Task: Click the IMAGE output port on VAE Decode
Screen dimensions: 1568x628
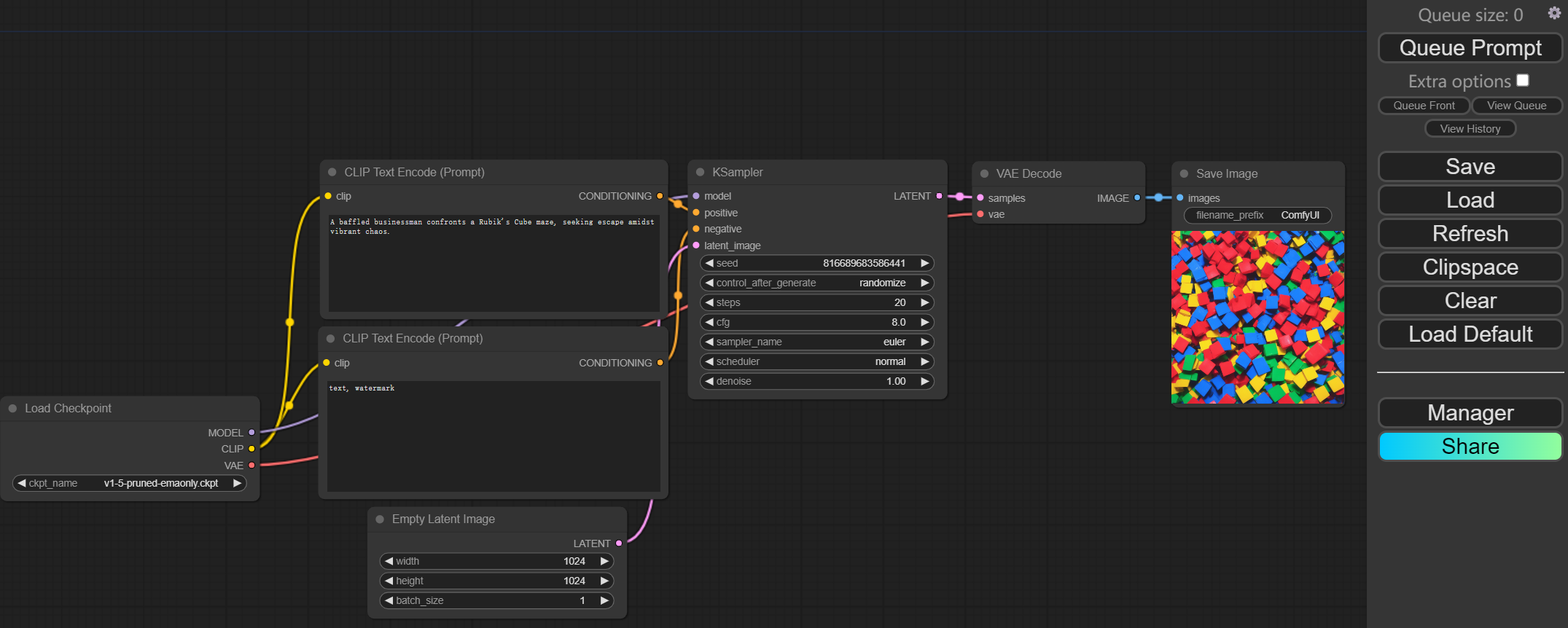Action: (1137, 197)
